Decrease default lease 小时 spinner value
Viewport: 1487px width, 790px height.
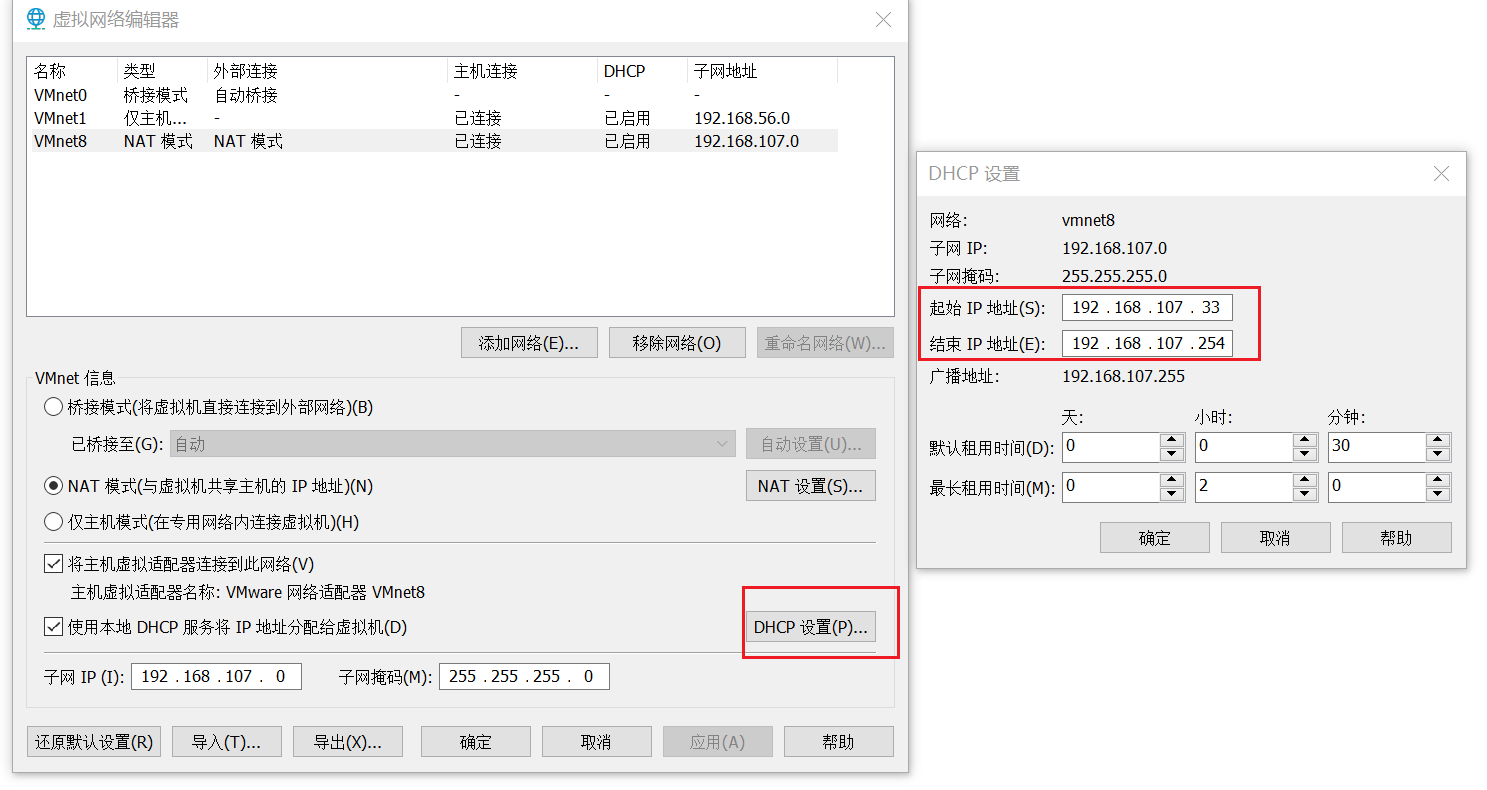point(1304,454)
